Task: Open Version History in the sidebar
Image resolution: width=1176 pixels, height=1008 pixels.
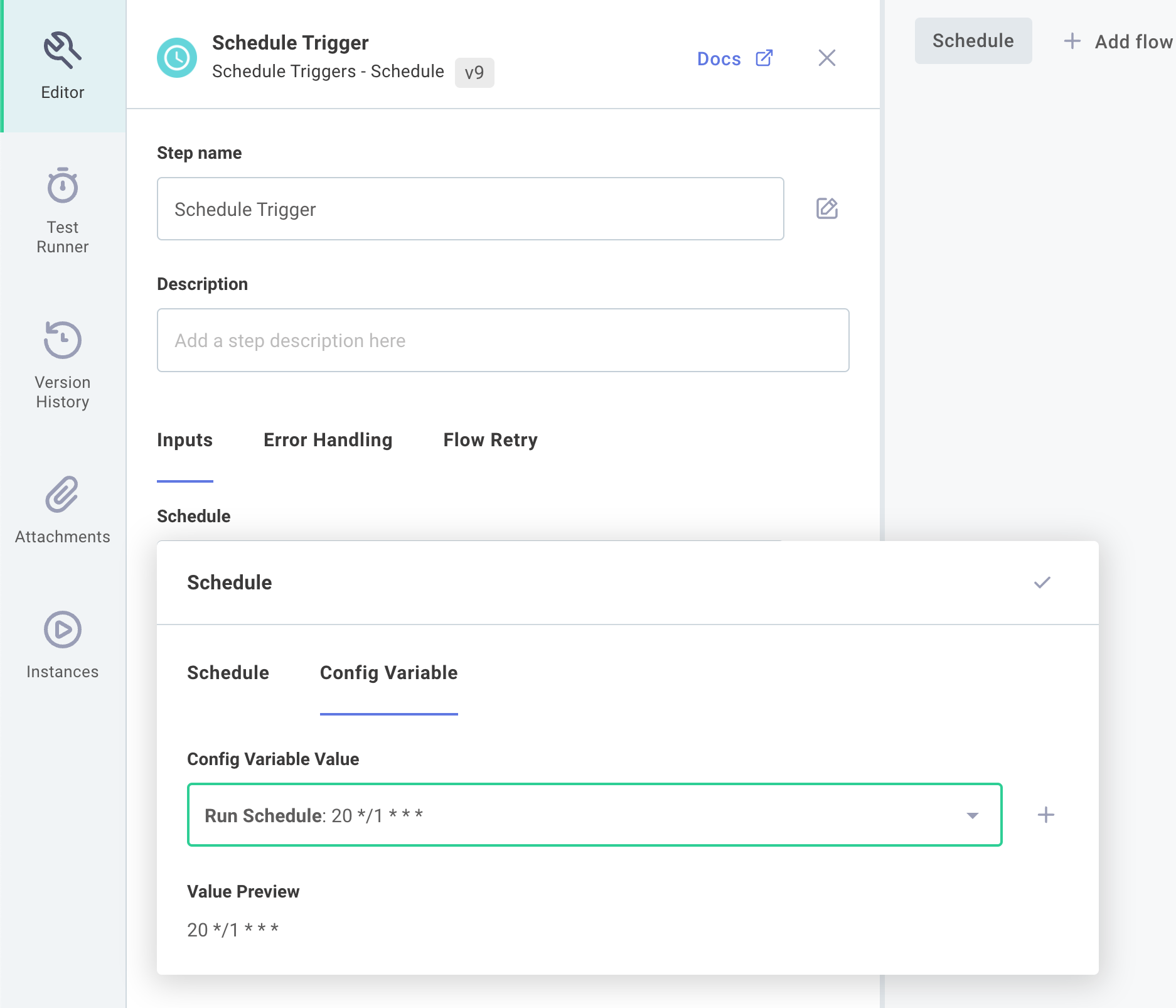Action: (x=63, y=365)
